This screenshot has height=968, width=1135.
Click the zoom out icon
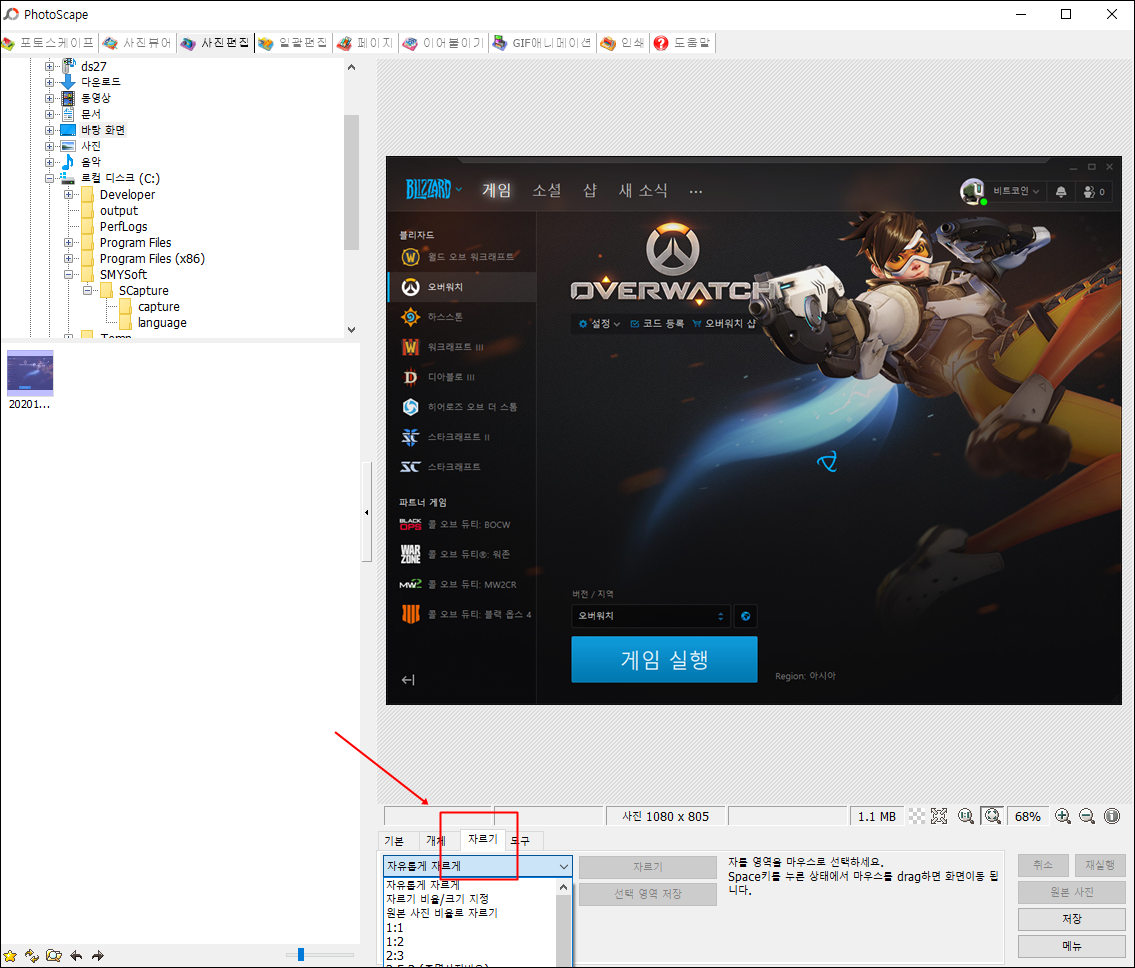1087,817
